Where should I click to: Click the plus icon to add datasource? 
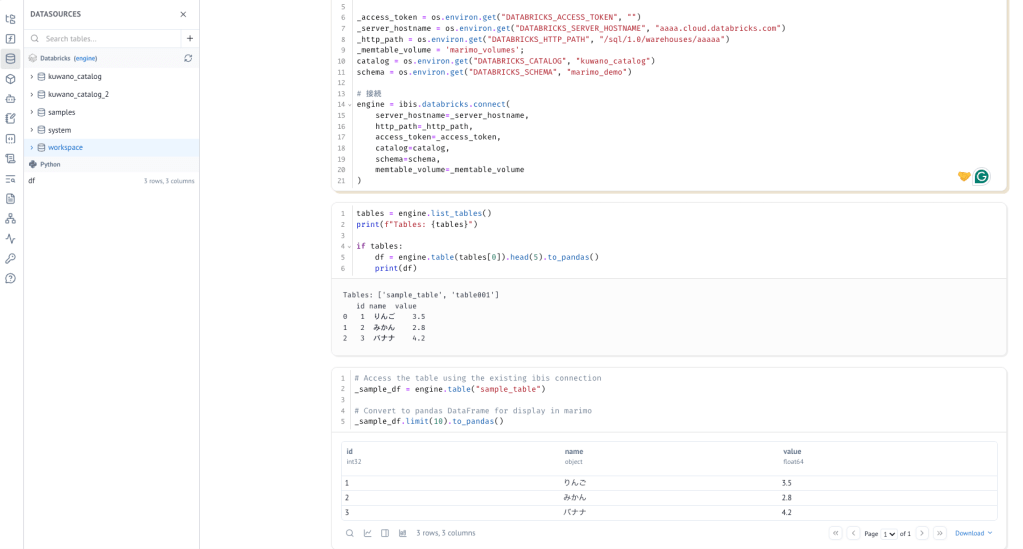tap(190, 38)
